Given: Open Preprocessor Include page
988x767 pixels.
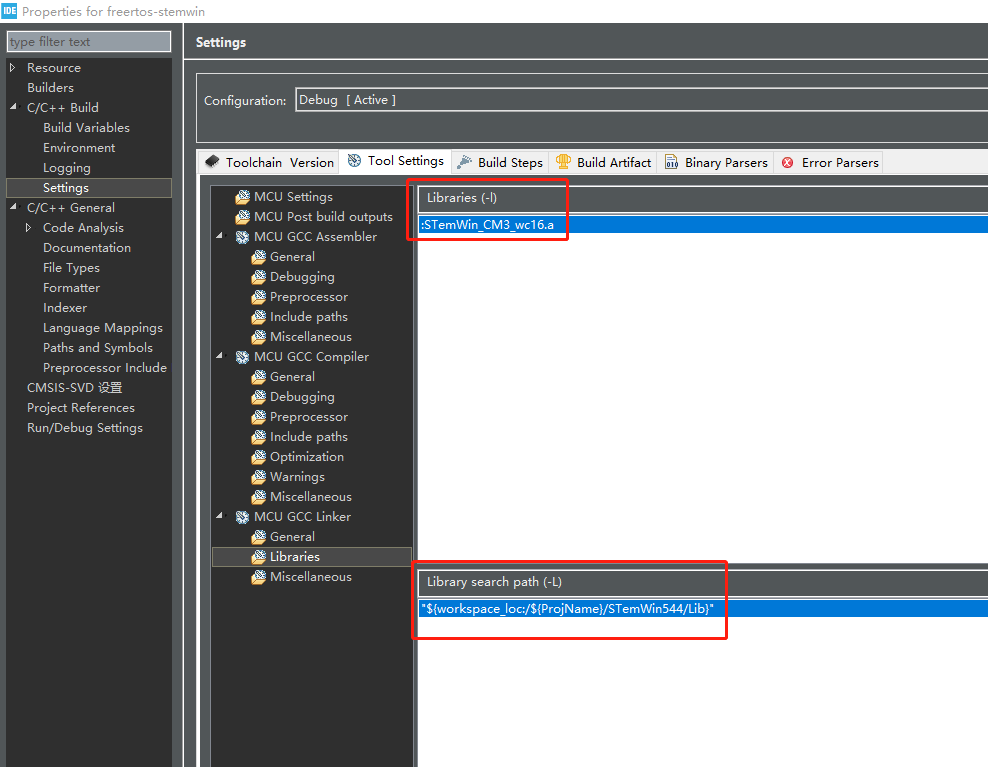Looking at the screenshot, I should point(105,367).
